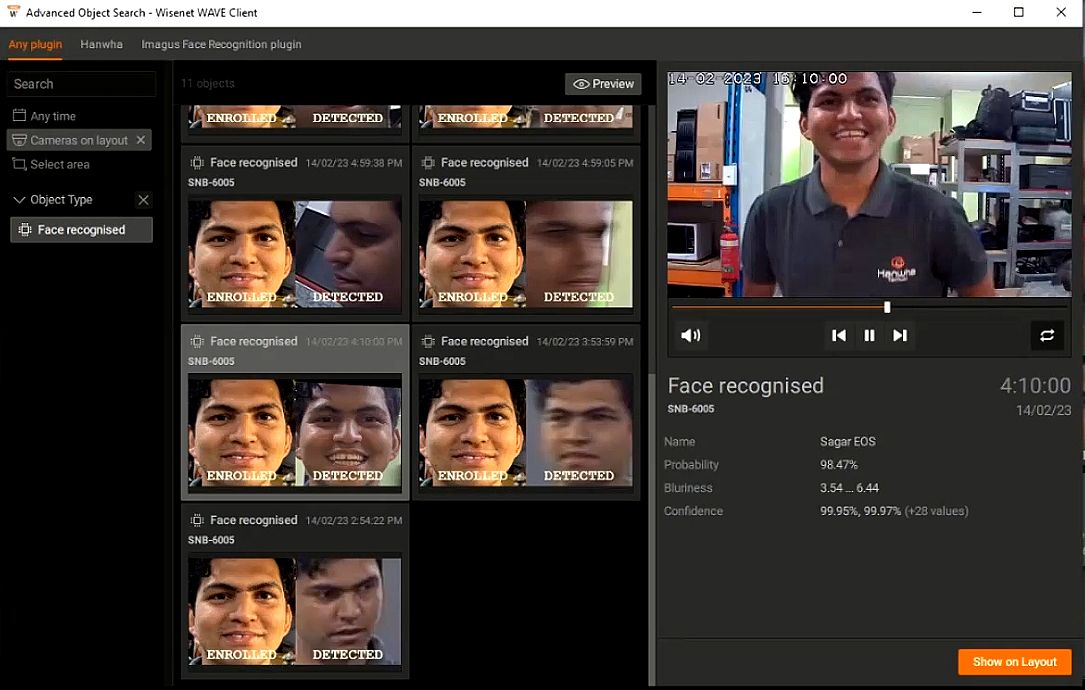Click the Face recognised details heading
1085x690 pixels.
pyautogui.click(x=745, y=385)
